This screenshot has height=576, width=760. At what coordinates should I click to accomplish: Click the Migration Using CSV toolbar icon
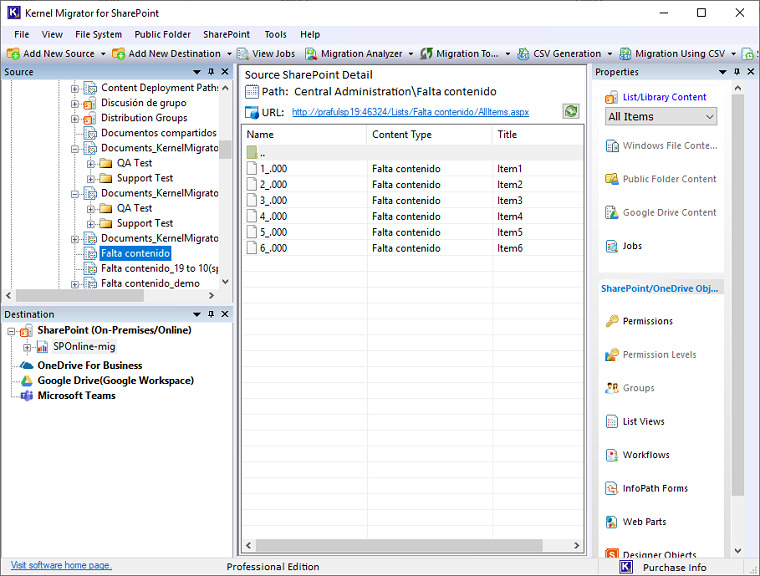[x=625, y=54]
